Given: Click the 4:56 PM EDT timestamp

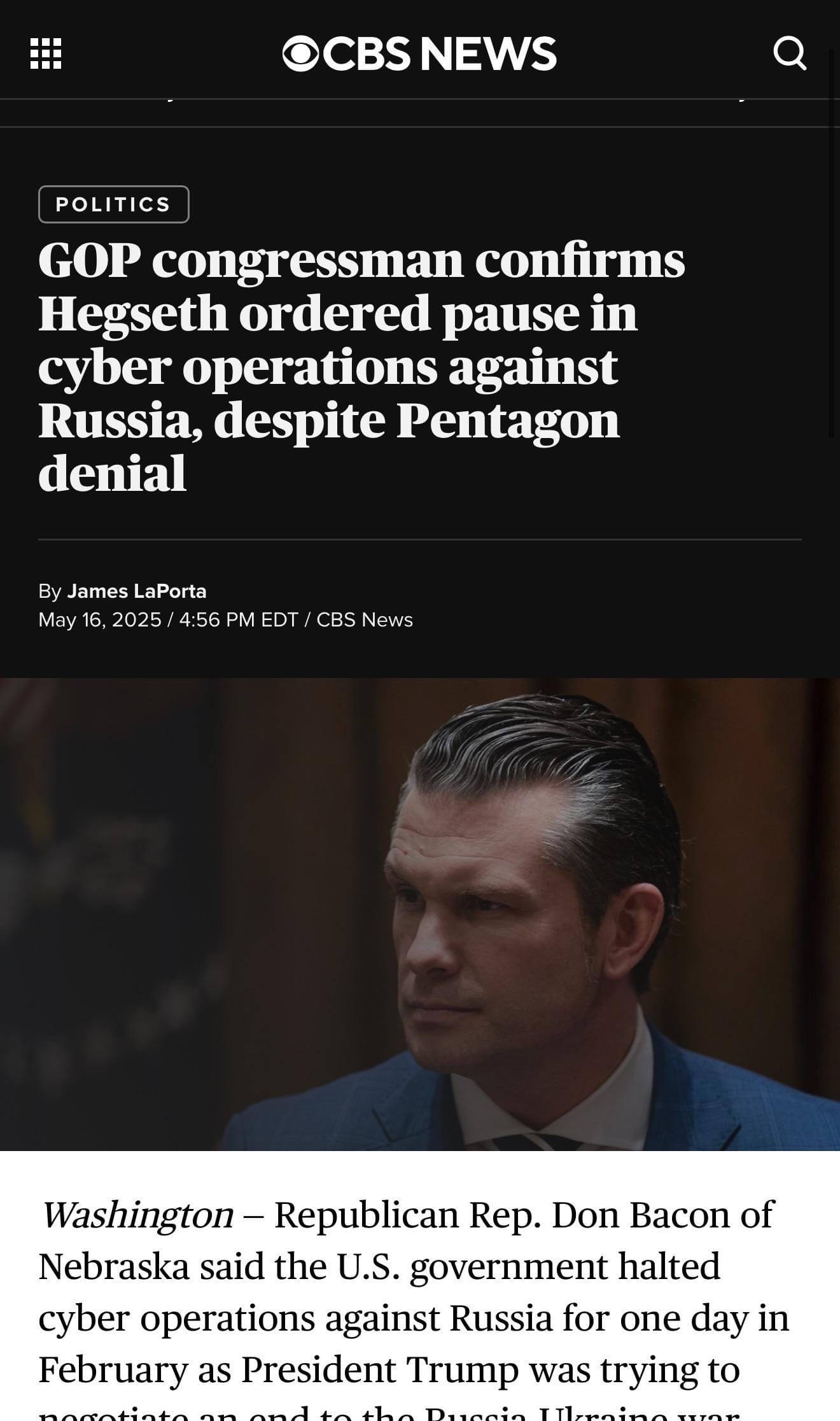Looking at the screenshot, I should [239, 619].
